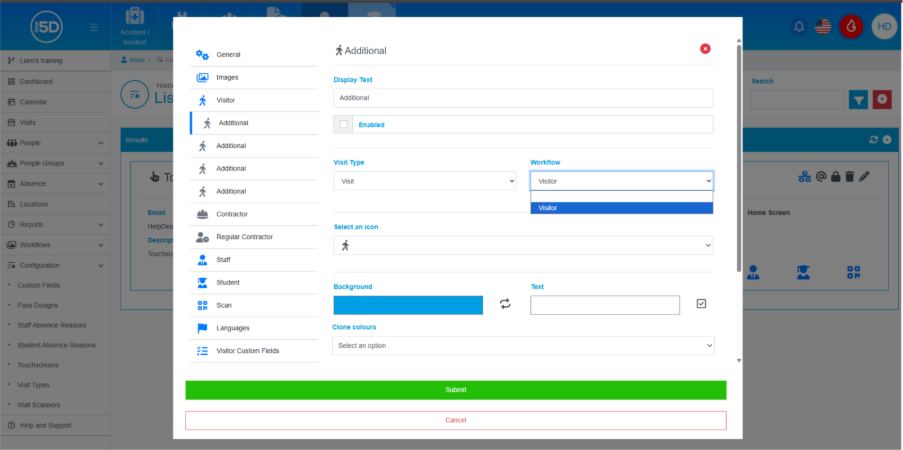Close the Additional dialog with red X
The width and height of the screenshot is (903, 450).
[705, 49]
